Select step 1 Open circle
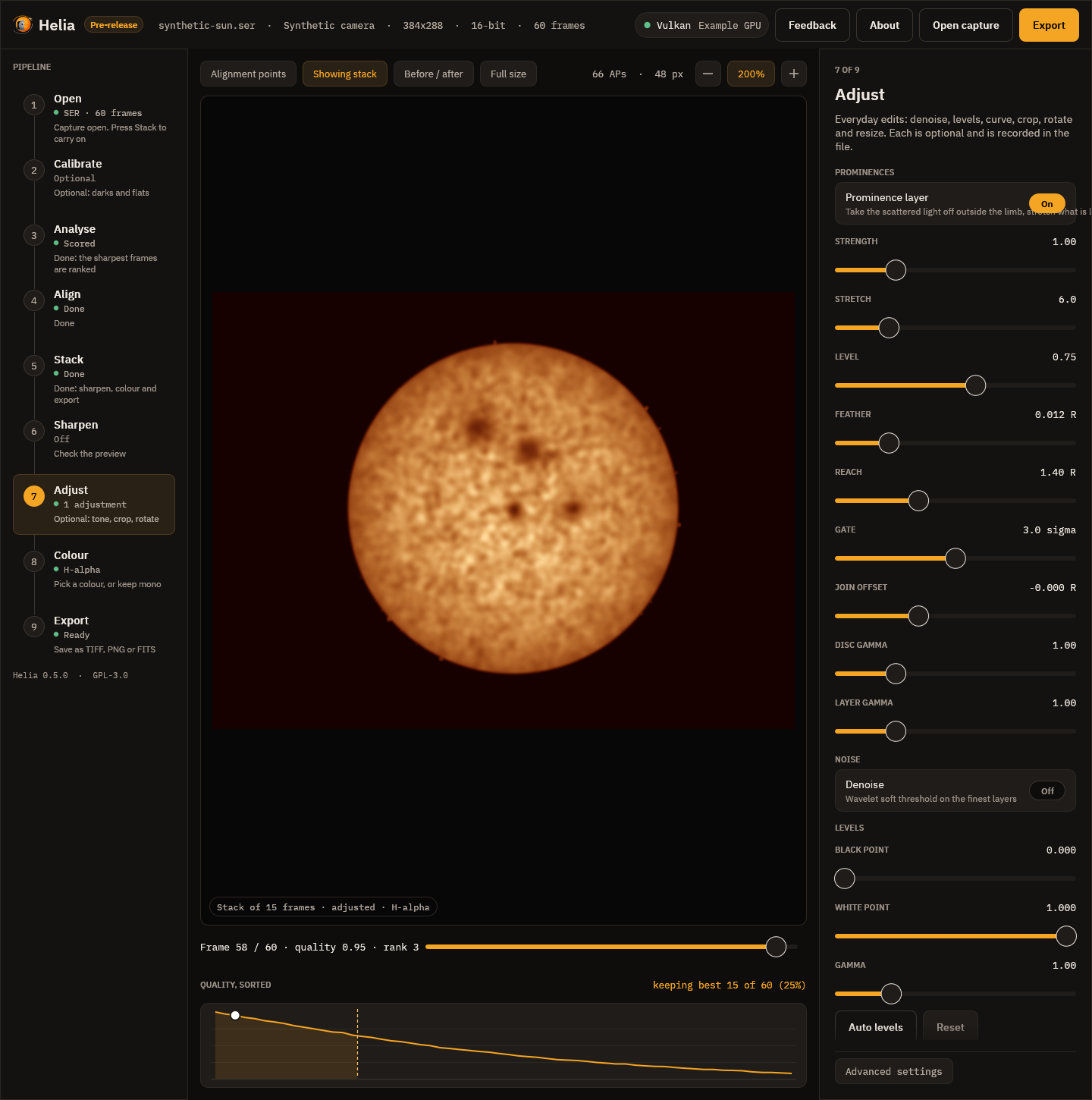Image resolution: width=1092 pixels, height=1100 pixels. click(x=33, y=105)
